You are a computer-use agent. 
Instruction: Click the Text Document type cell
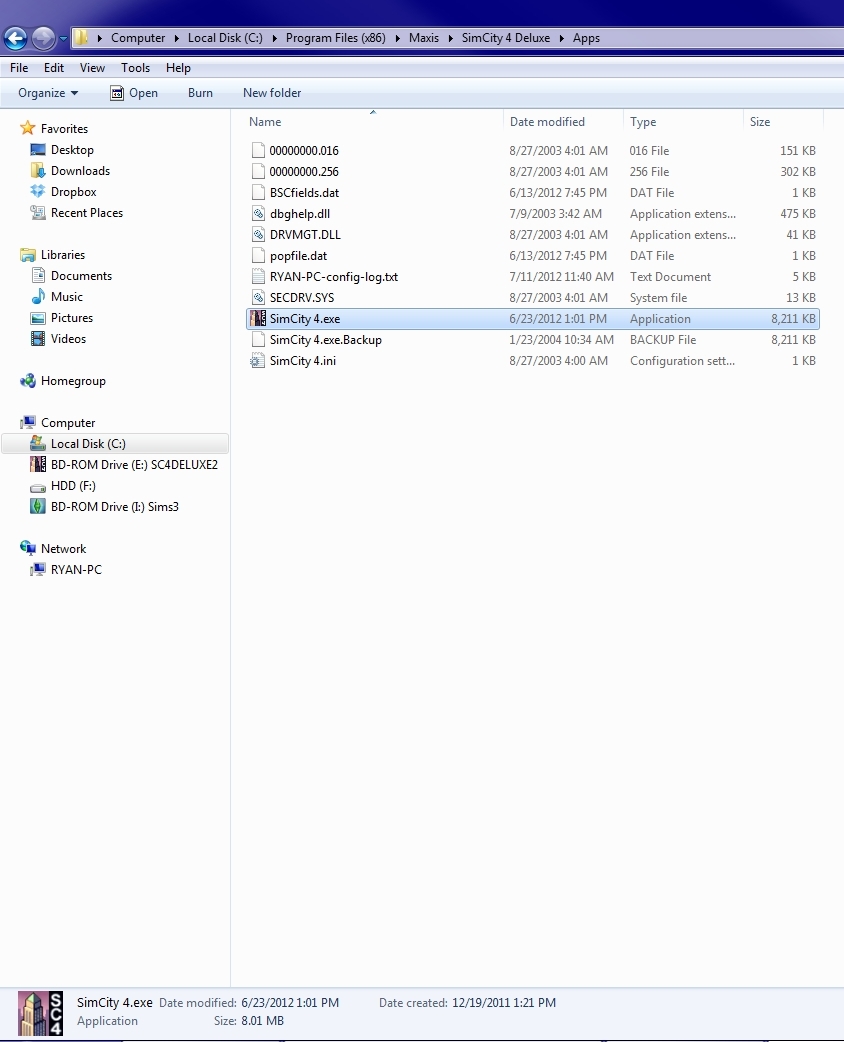(x=670, y=276)
